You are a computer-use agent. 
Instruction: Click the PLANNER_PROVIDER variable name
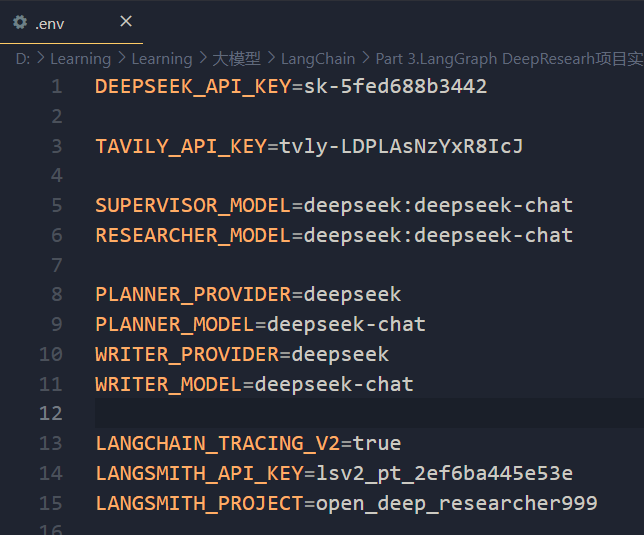(193, 295)
